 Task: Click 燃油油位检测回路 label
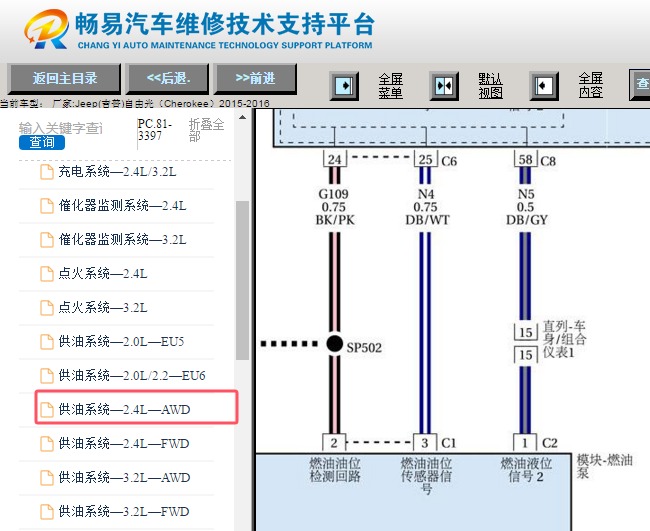[335, 470]
